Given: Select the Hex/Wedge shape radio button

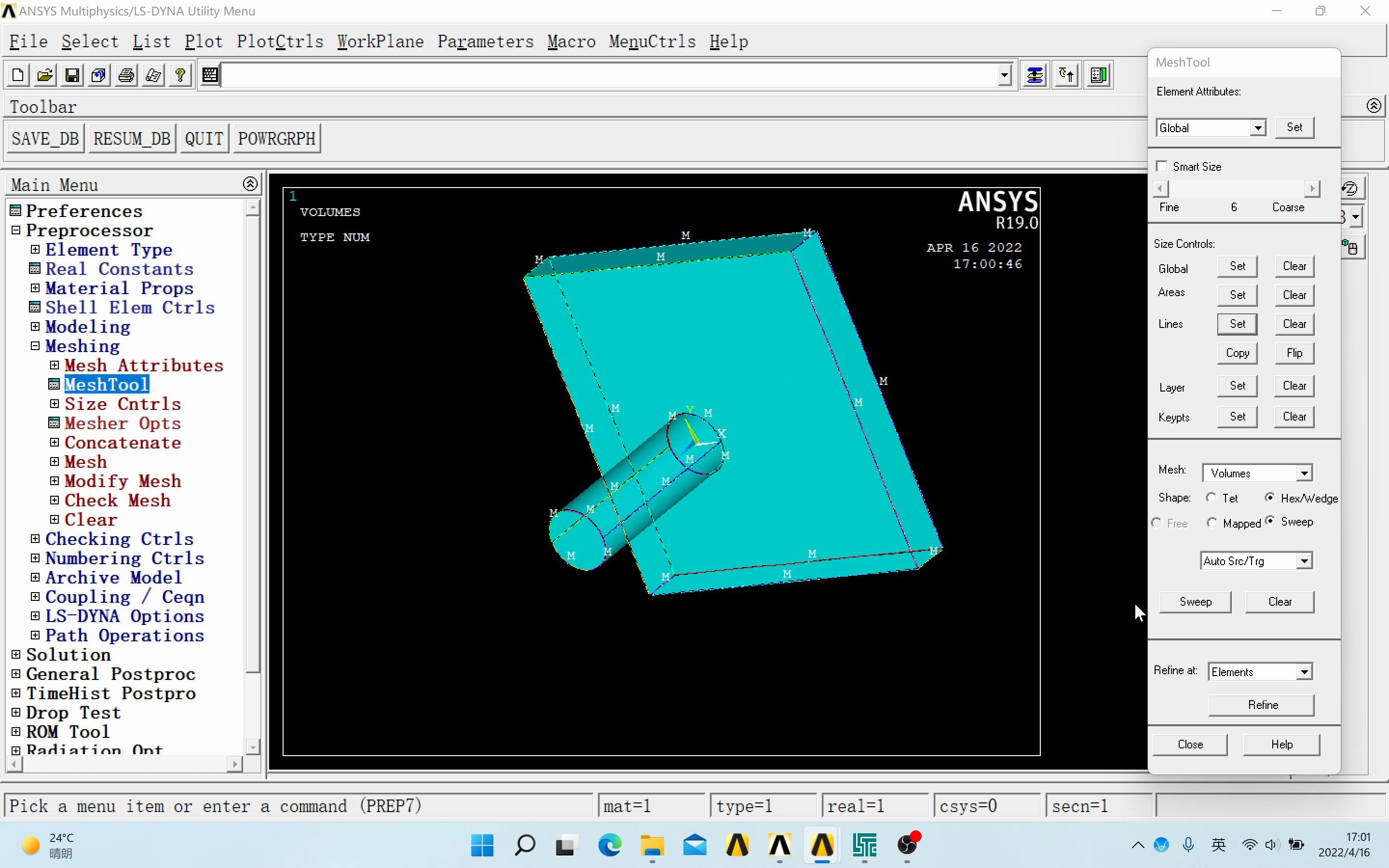Looking at the screenshot, I should 1269,497.
